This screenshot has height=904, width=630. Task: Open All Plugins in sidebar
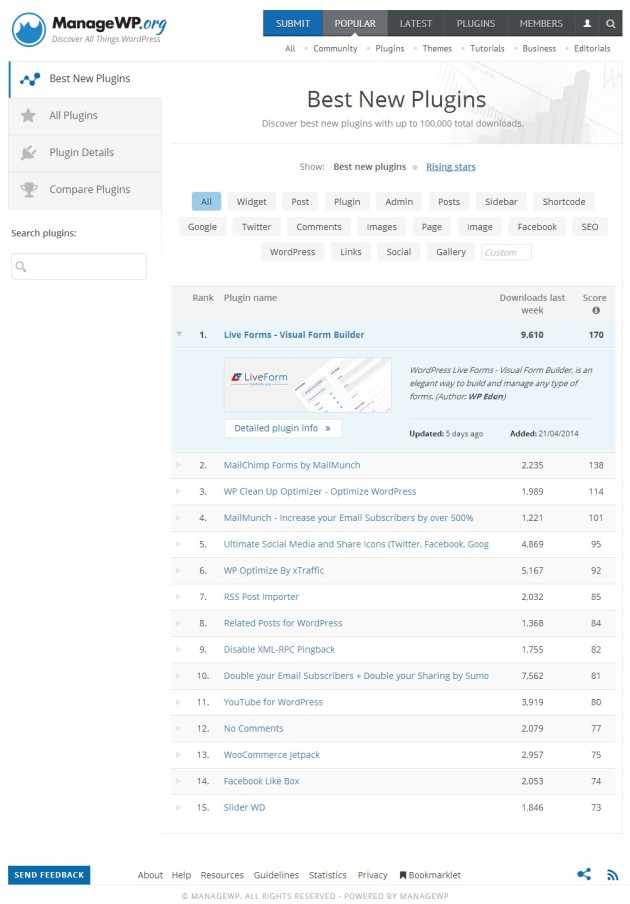pyautogui.click(x=85, y=116)
